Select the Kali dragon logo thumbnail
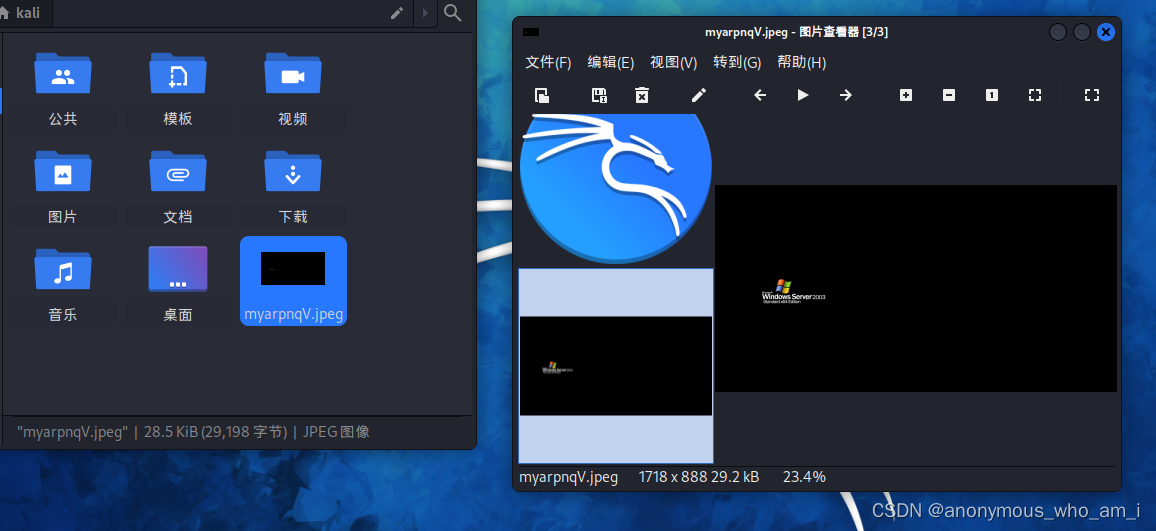The width and height of the screenshot is (1156, 531). [x=616, y=189]
